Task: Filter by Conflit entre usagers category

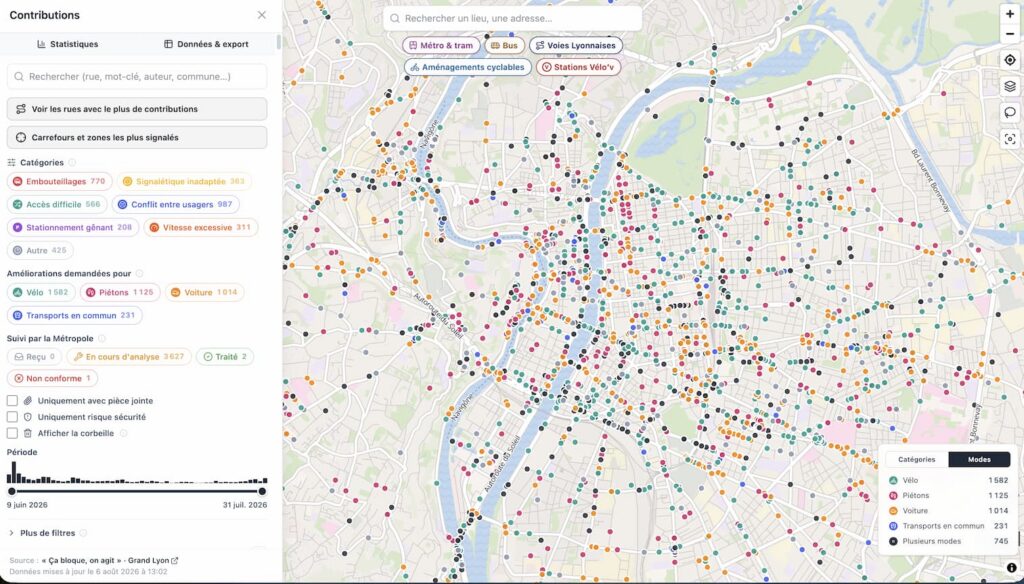Action: [175, 204]
